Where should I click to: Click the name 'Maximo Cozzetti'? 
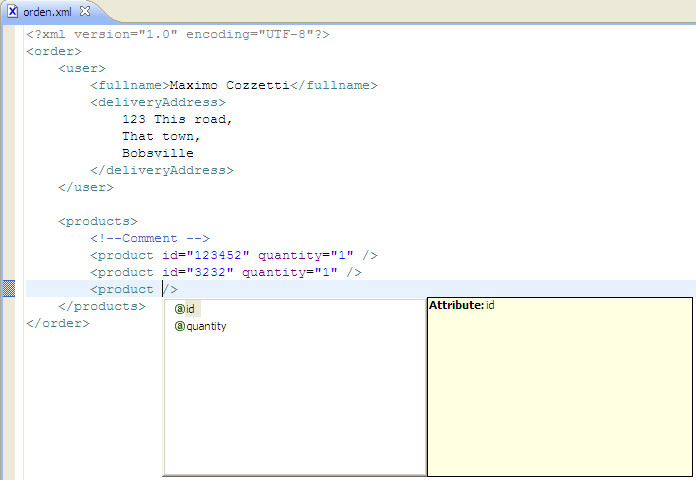pos(229,85)
